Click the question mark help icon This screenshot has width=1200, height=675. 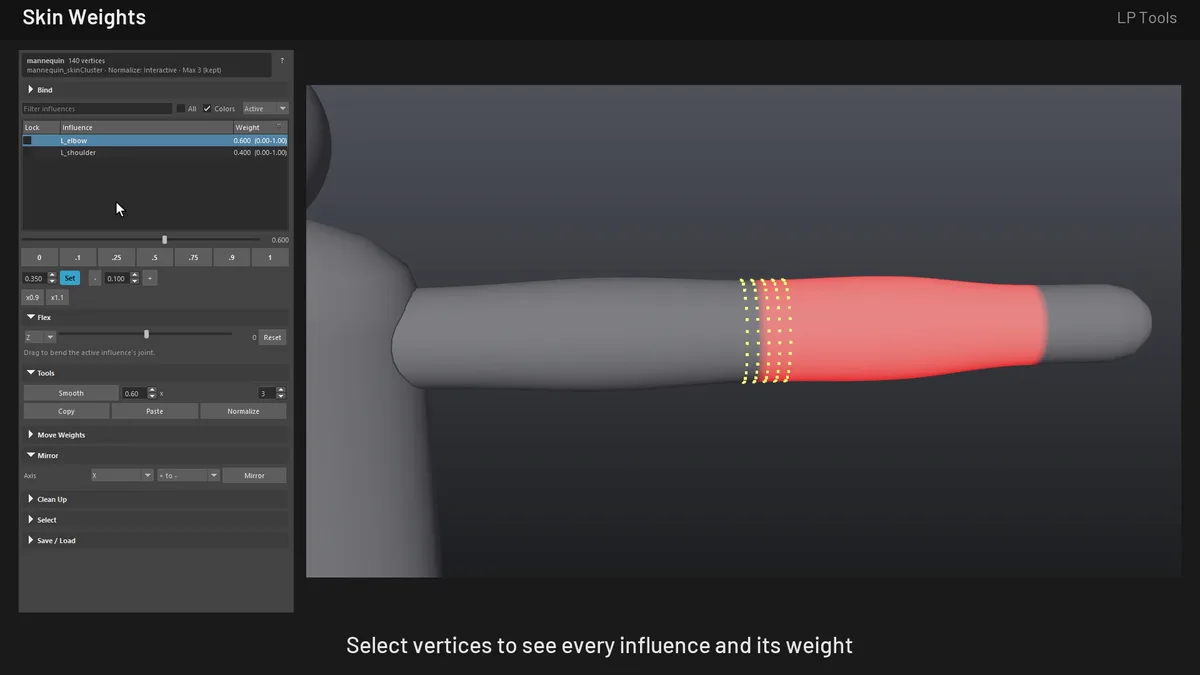pos(281,61)
